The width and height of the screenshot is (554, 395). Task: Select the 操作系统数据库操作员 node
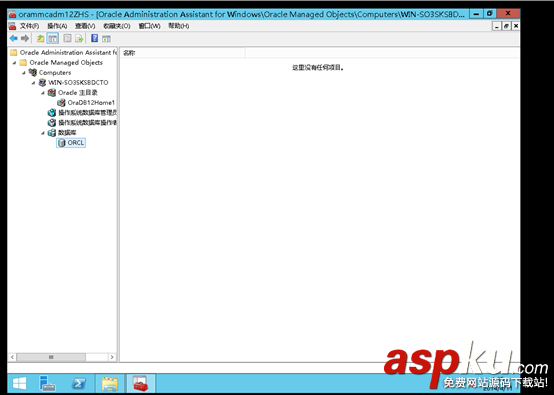coord(82,123)
